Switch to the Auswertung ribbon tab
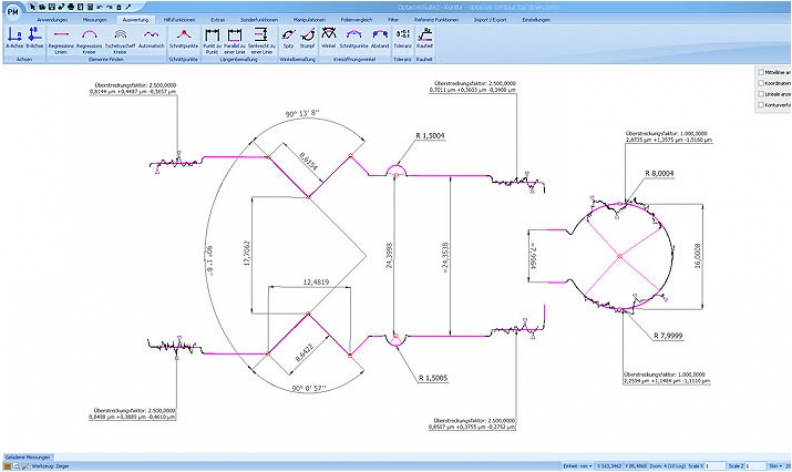The image size is (792, 472). coord(135,20)
